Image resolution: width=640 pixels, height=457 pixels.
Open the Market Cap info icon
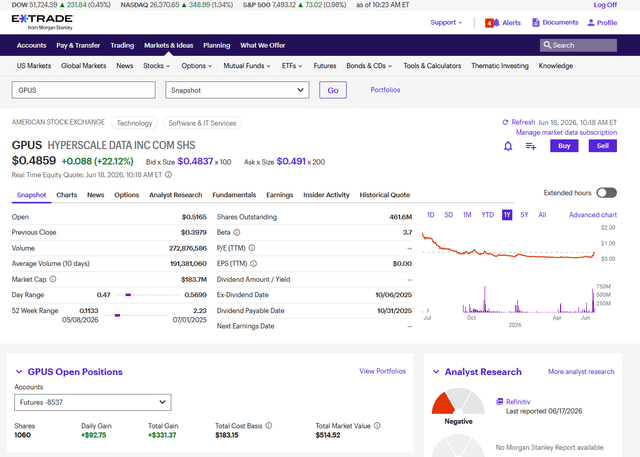[53, 279]
